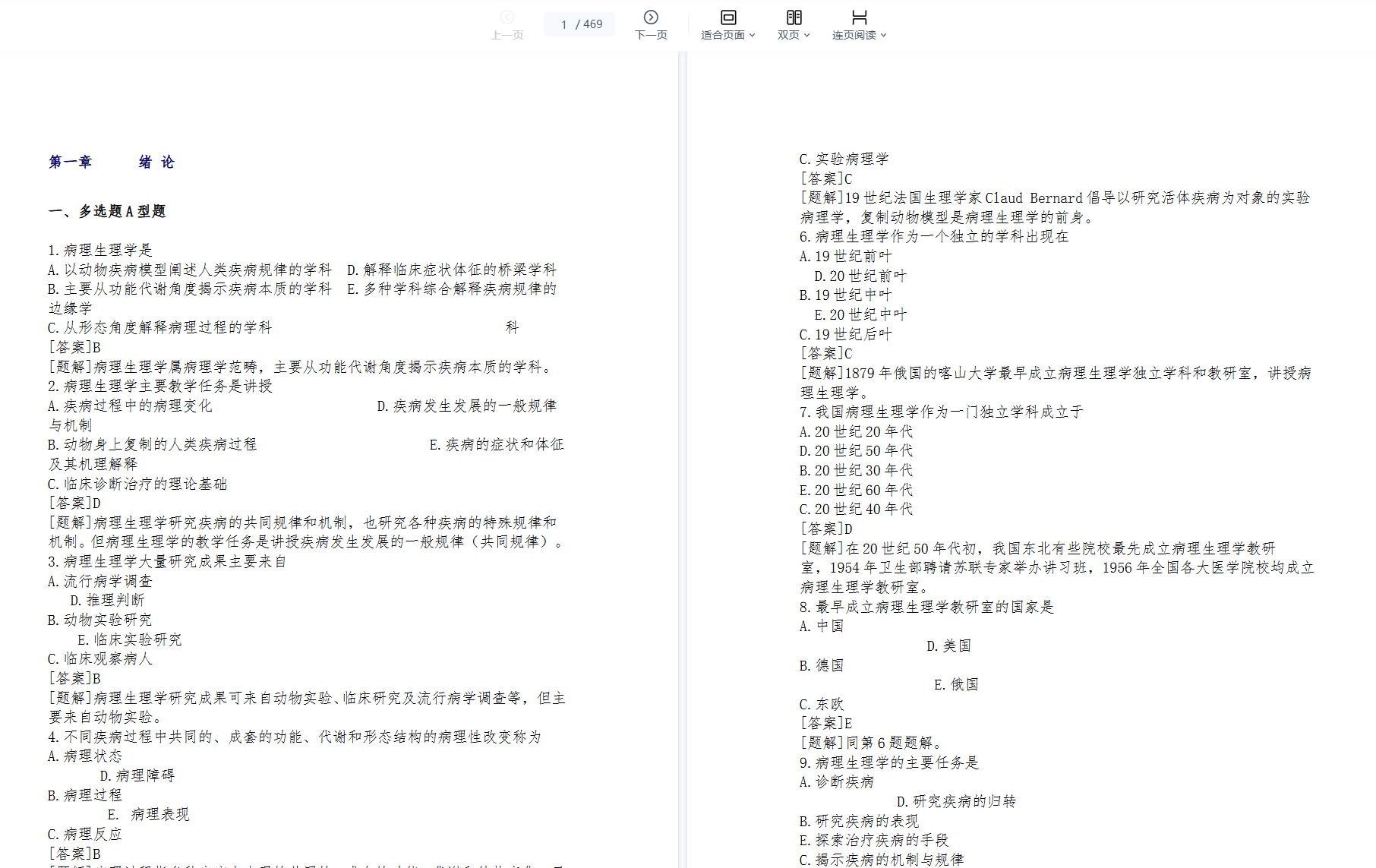This screenshot has height=868, width=1376.
Task: Click the continuous reading icon
Action: point(859,17)
